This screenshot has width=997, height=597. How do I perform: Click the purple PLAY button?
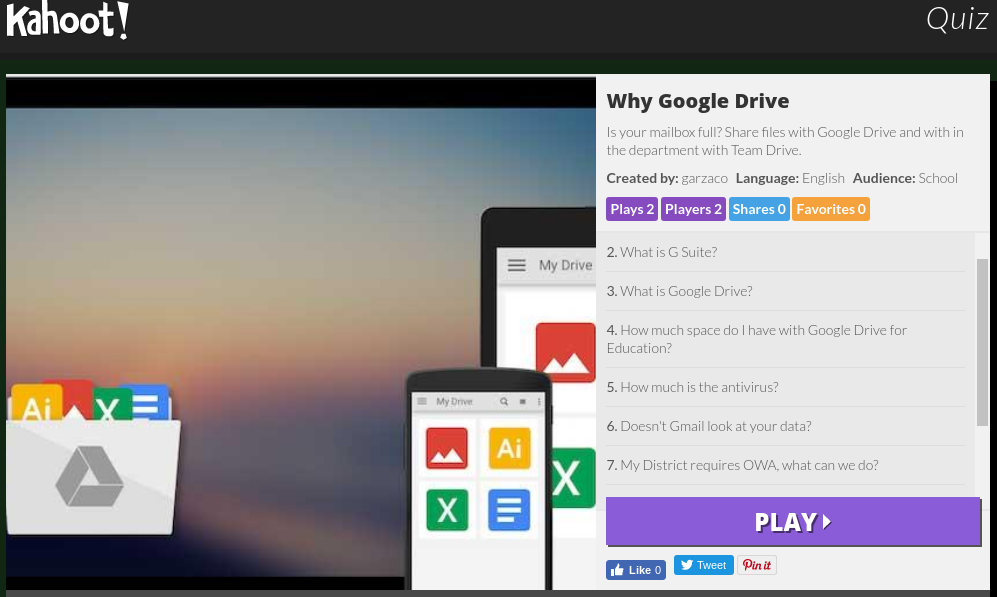[793, 521]
